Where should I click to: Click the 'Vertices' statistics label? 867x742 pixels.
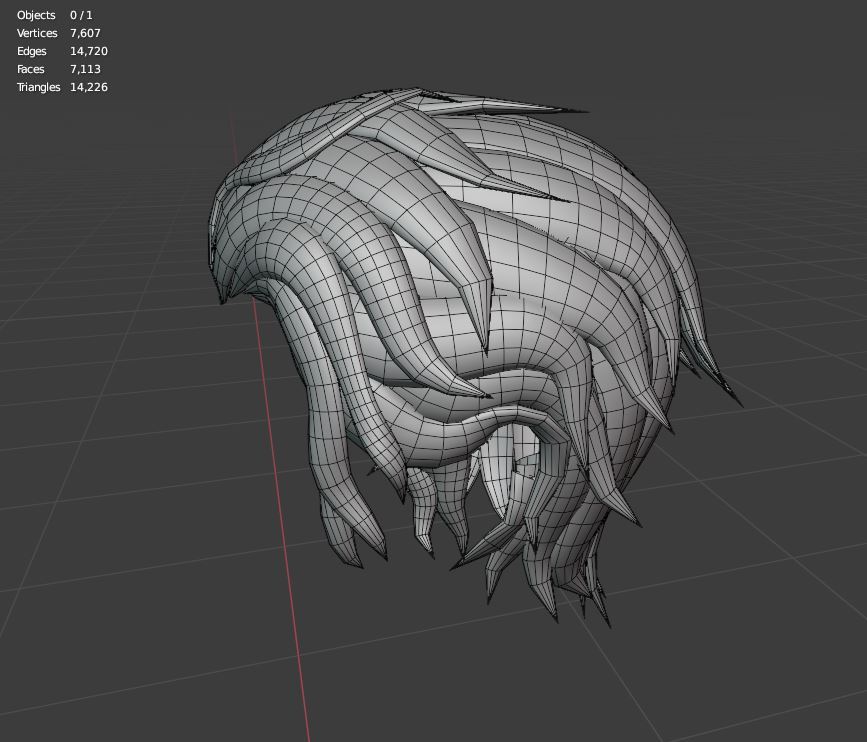click(37, 33)
